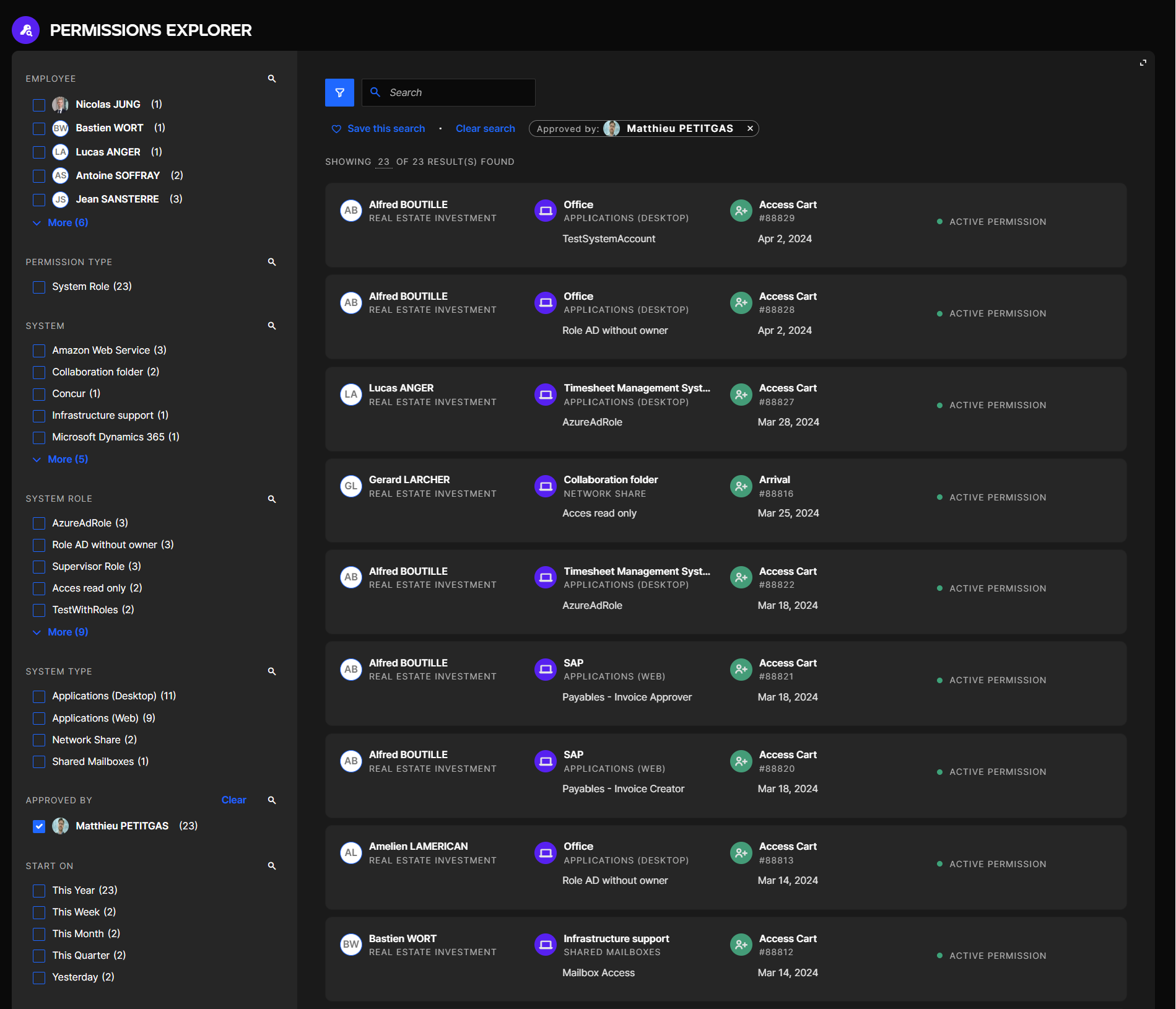1176x1009 pixels.
Task: Click the search icon in Employee section
Action: coord(271,79)
